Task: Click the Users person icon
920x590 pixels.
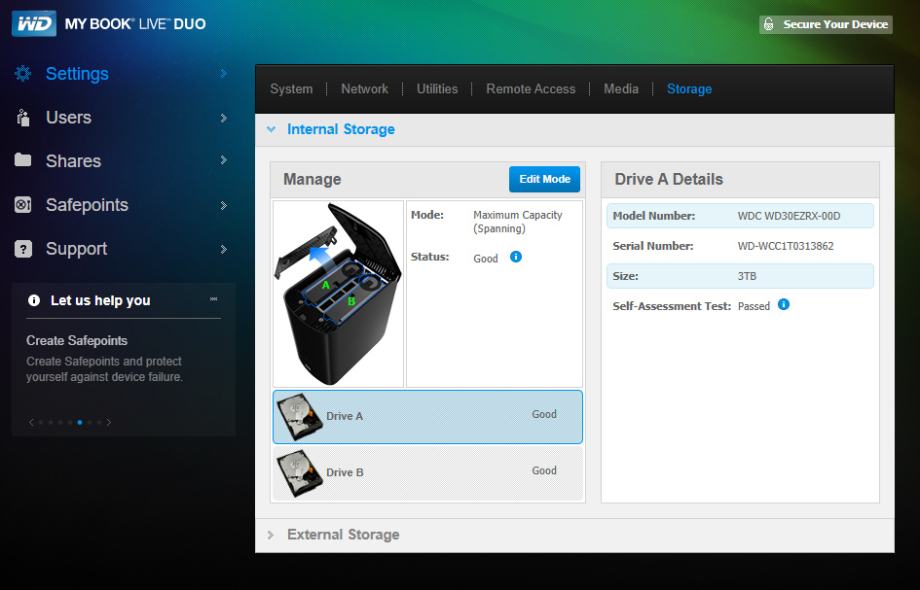Action: [x=23, y=117]
